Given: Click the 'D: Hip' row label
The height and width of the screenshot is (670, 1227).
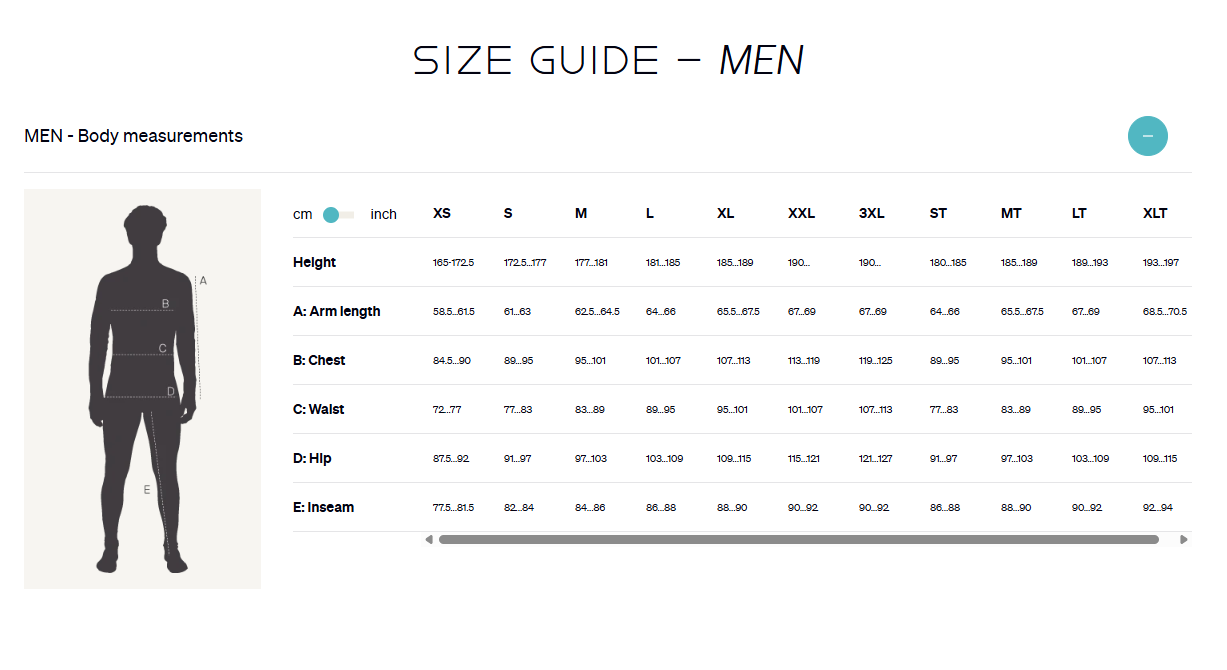Looking at the screenshot, I should click(312, 459).
